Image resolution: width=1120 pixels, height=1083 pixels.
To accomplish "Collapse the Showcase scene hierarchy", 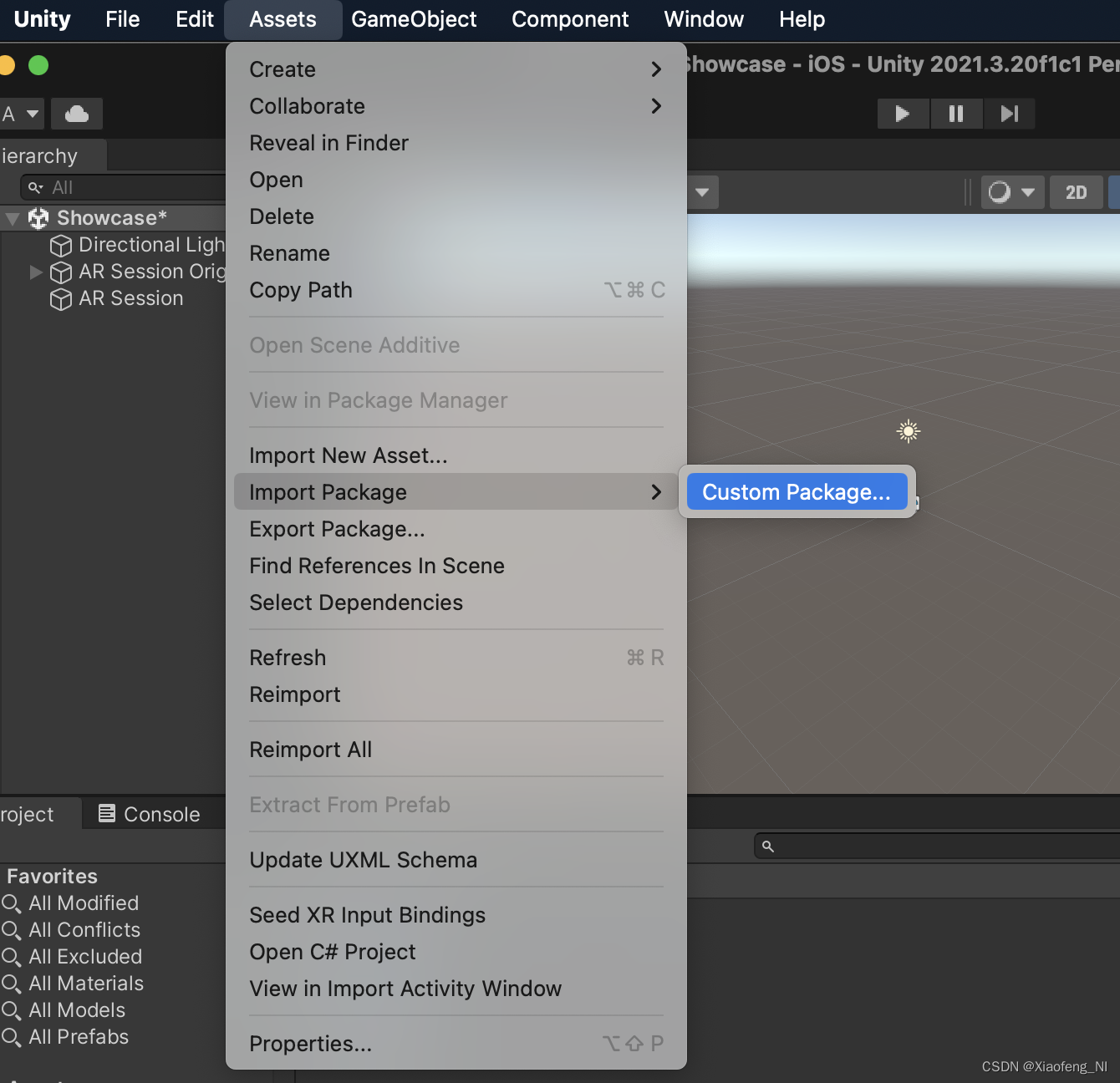I will pyautogui.click(x=12, y=217).
